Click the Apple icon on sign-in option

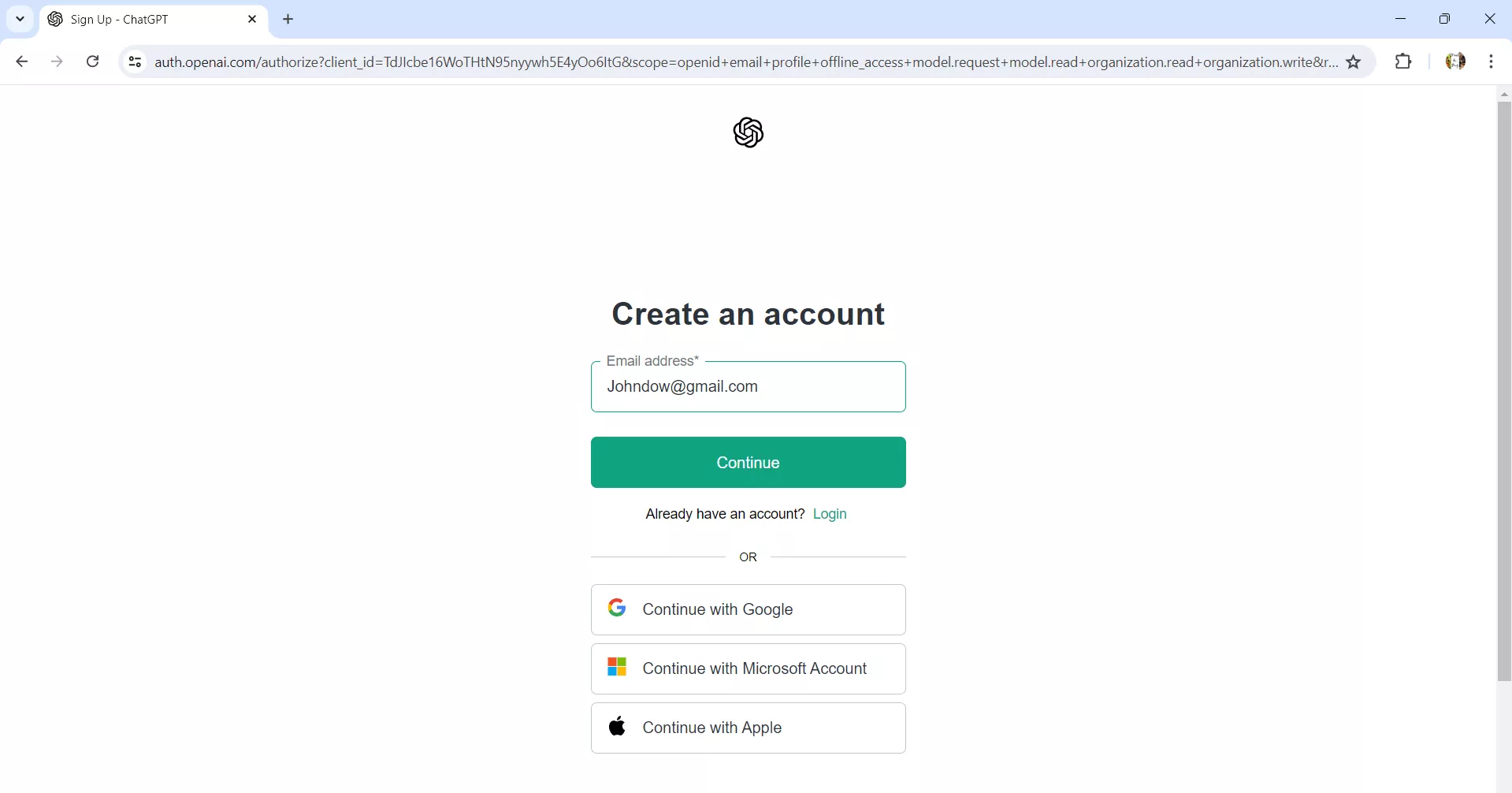coord(618,727)
